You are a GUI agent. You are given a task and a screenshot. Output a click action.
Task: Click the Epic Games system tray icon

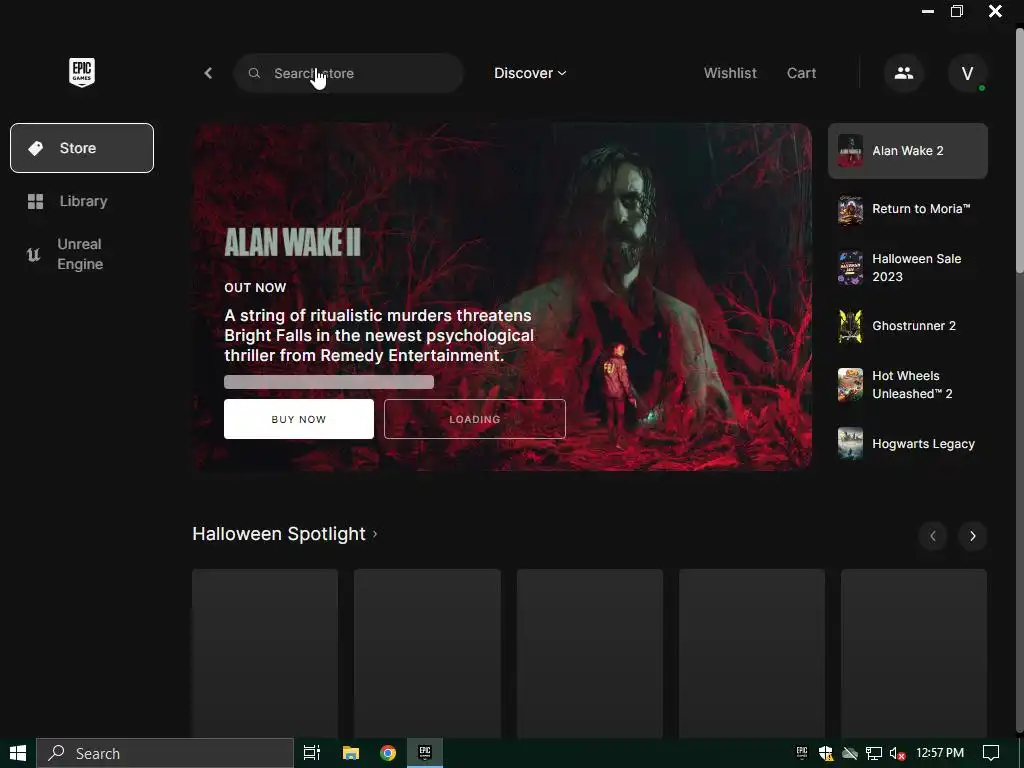(802, 753)
